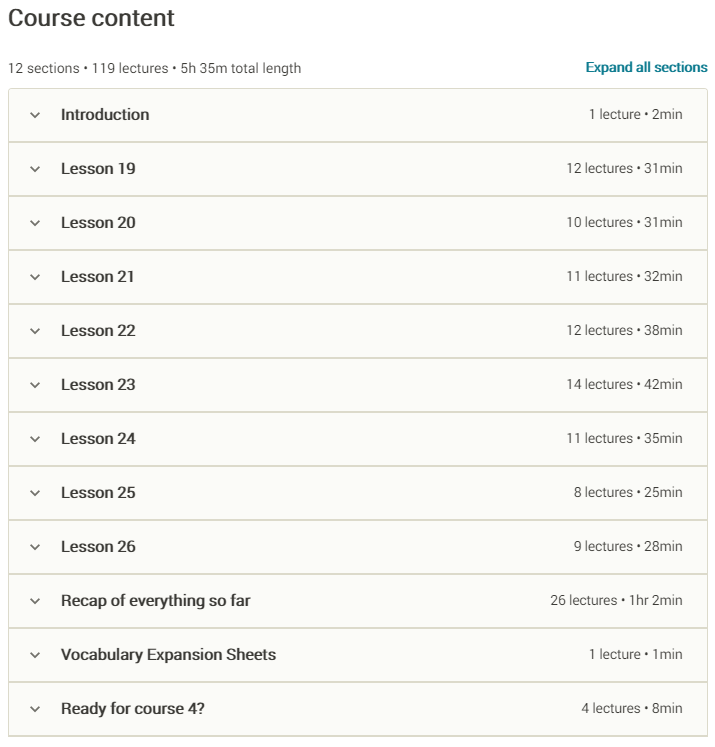Click the chevron beside Lesson 20
The height and width of the screenshot is (747, 715).
[35, 223]
